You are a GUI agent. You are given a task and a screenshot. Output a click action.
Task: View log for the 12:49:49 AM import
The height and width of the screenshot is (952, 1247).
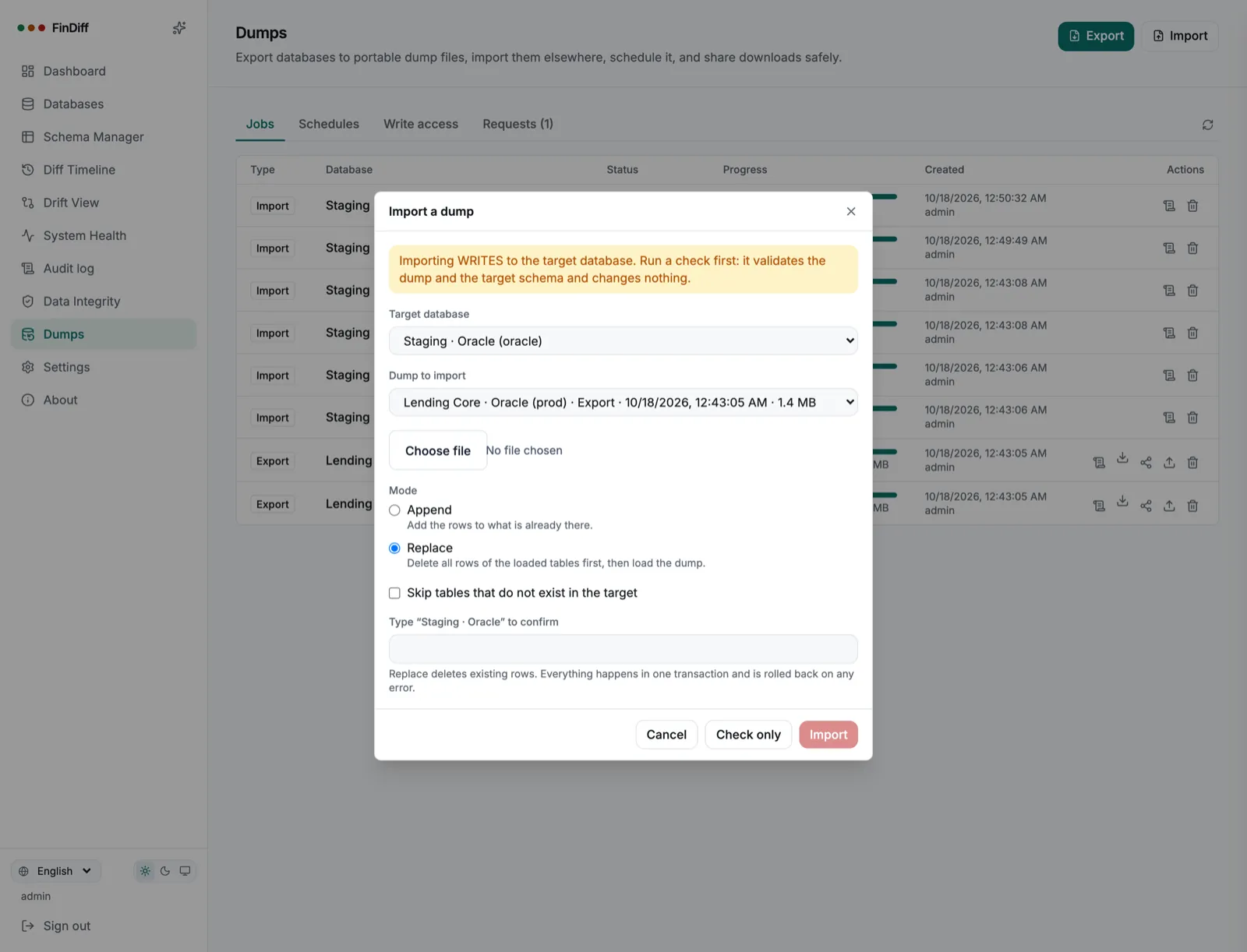pyautogui.click(x=1169, y=248)
